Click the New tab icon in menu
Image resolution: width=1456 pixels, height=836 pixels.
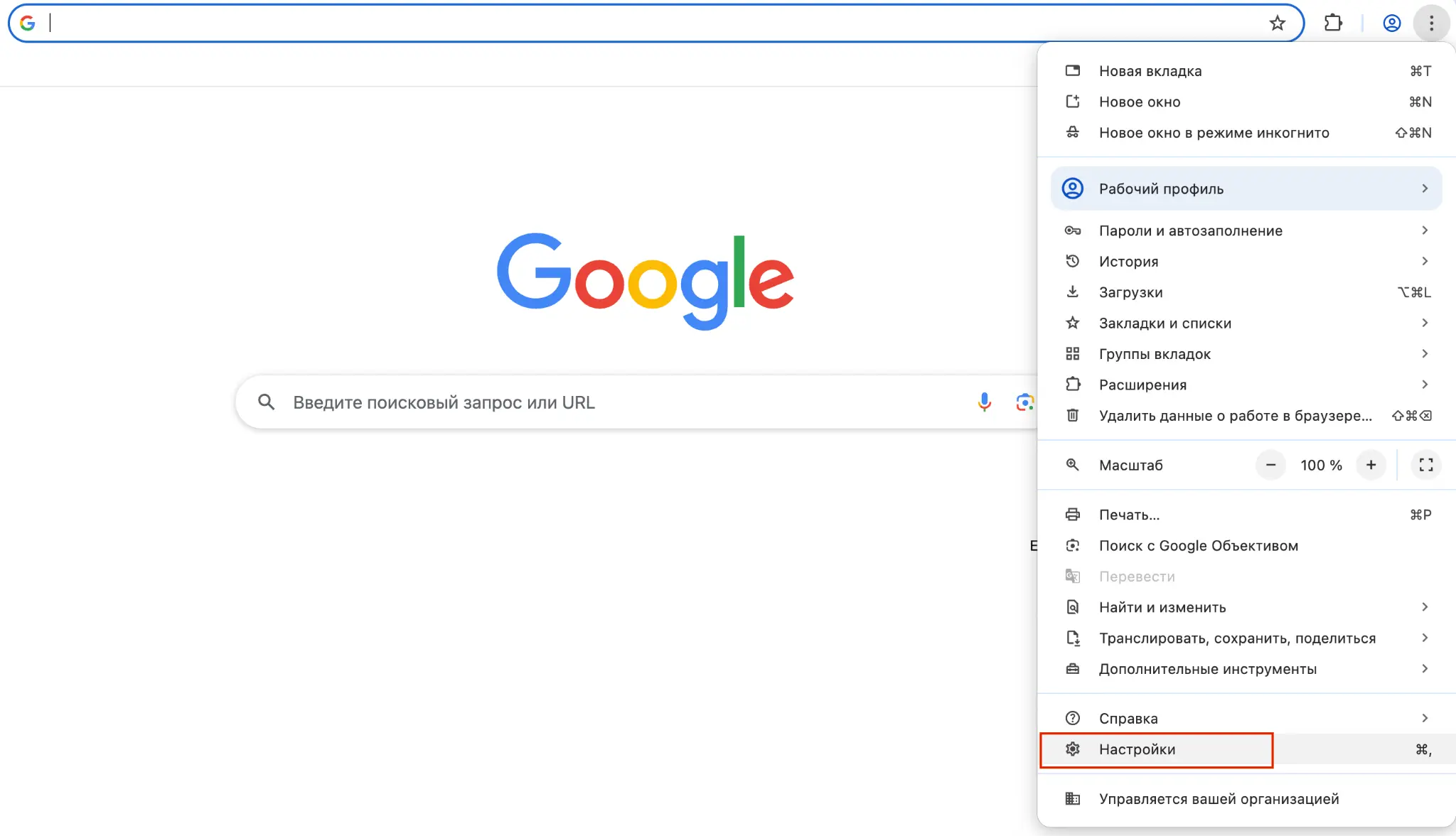click(1073, 70)
